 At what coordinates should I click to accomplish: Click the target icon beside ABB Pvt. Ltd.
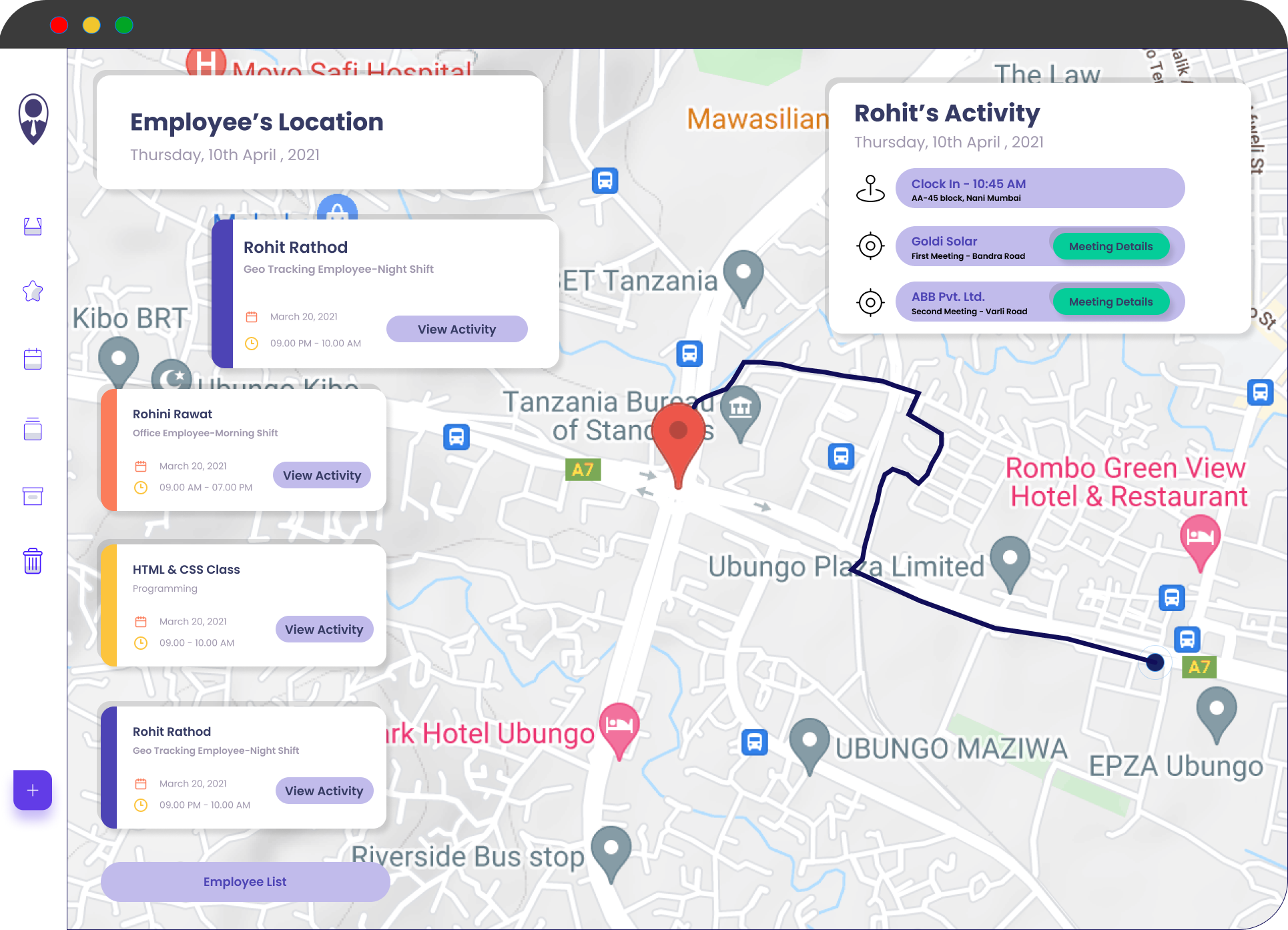coord(871,302)
